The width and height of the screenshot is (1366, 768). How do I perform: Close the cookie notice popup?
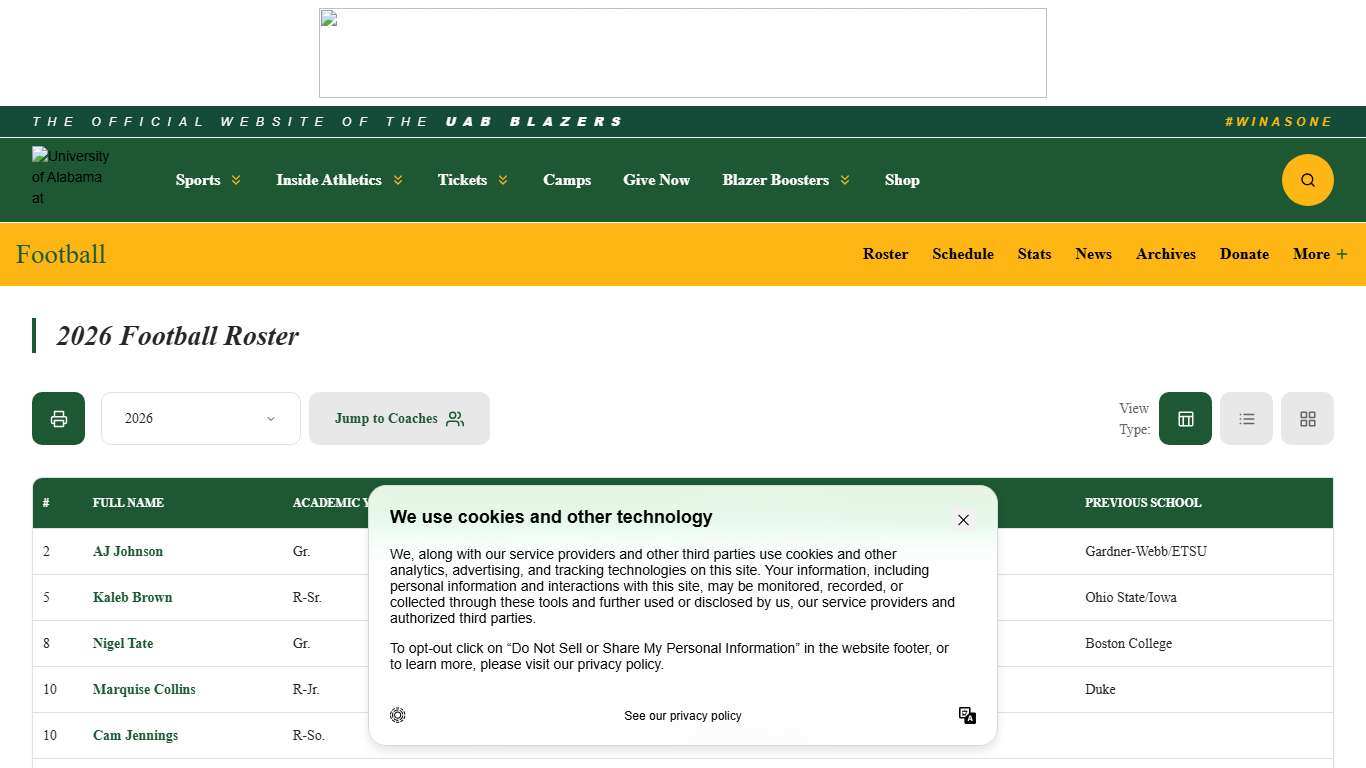pos(963,520)
